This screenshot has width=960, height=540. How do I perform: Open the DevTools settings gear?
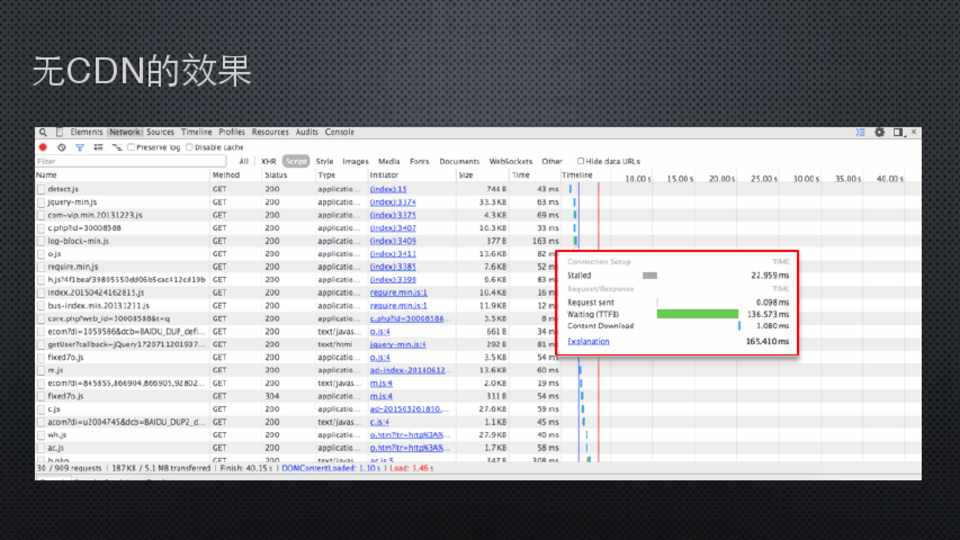click(x=880, y=132)
